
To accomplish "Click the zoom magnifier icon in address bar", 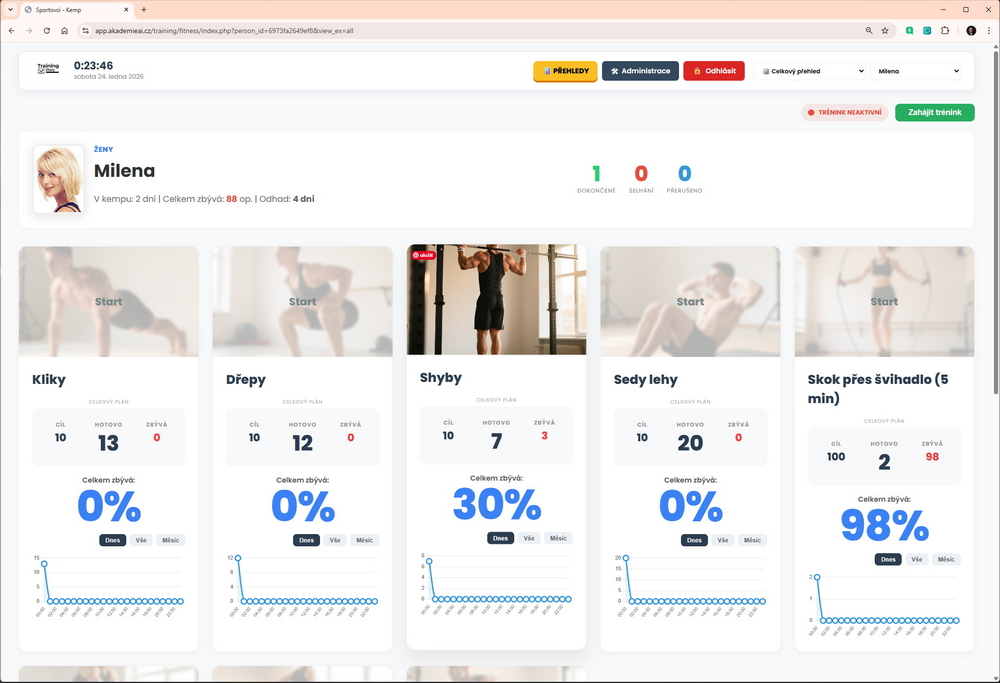I will click(x=869, y=31).
